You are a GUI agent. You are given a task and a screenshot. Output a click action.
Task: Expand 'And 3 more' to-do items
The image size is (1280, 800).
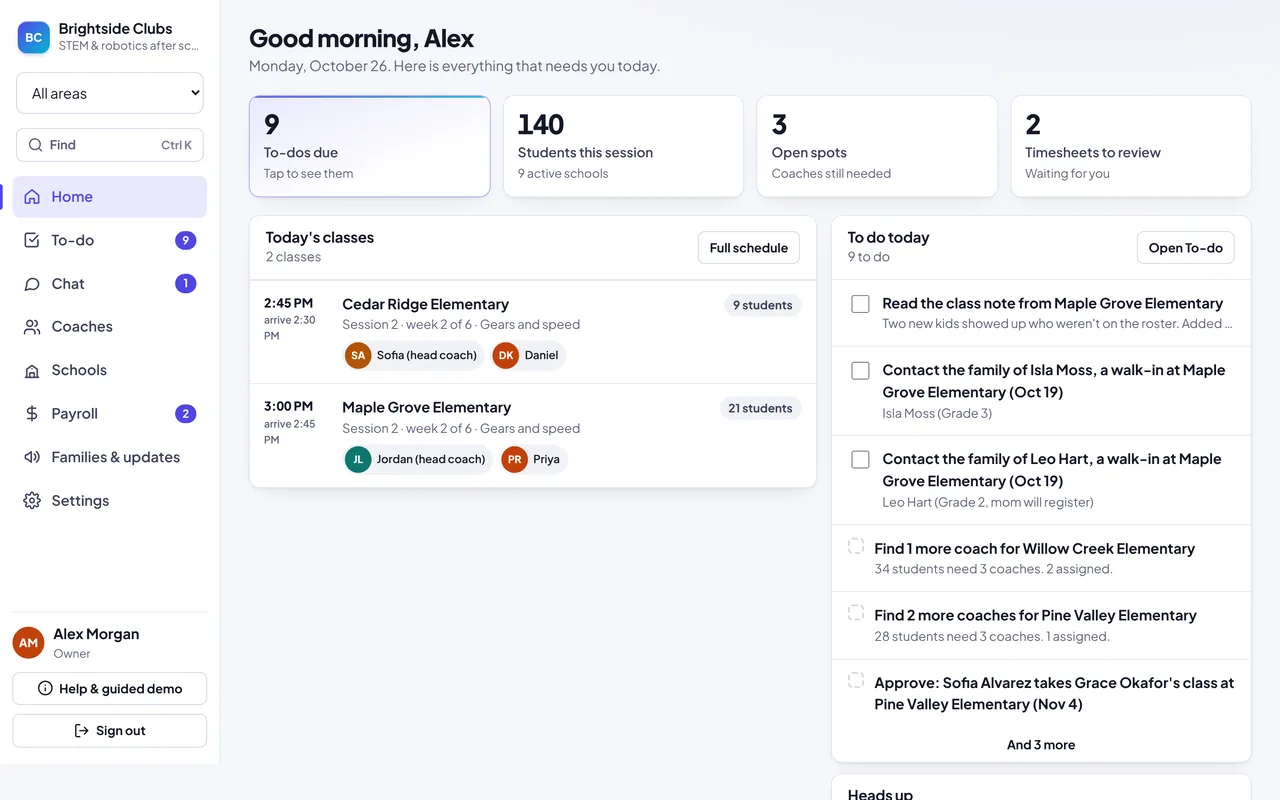[1041, 745]
